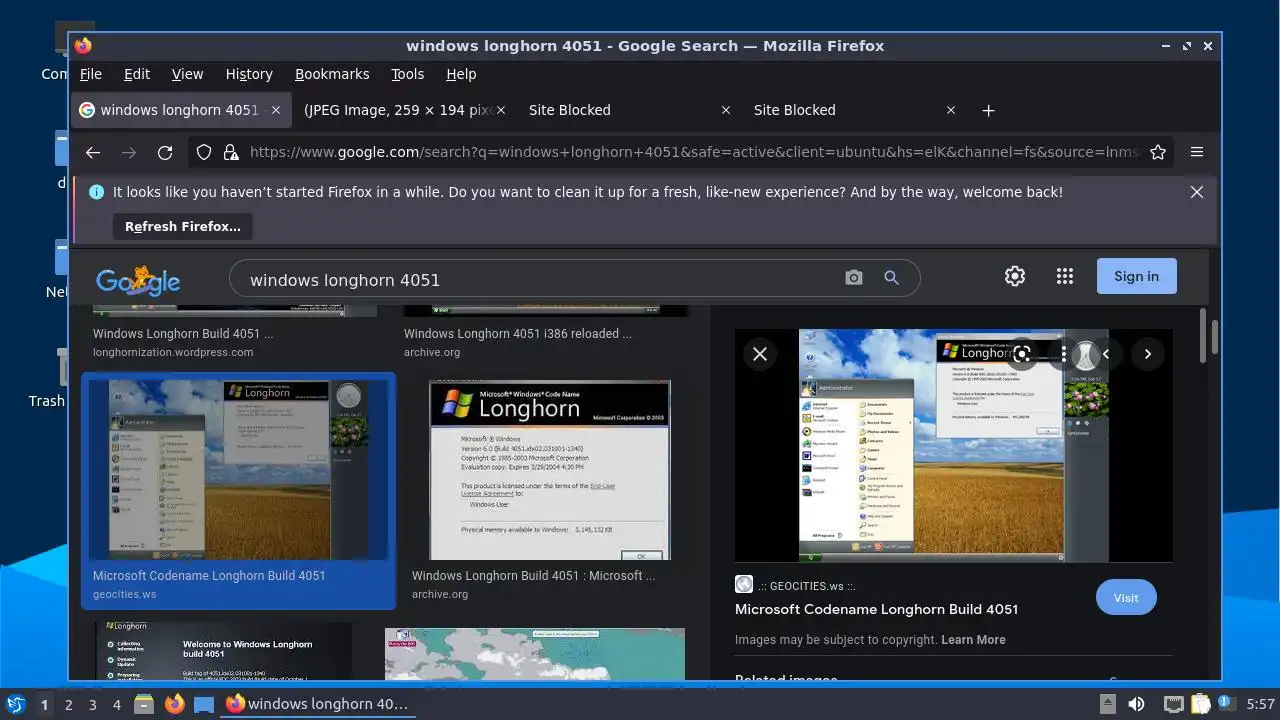Open 'Microsoft Codename Longhorn Build 4051' title link
This screenshot has height=720, width=1280.
tap(876, 609)
